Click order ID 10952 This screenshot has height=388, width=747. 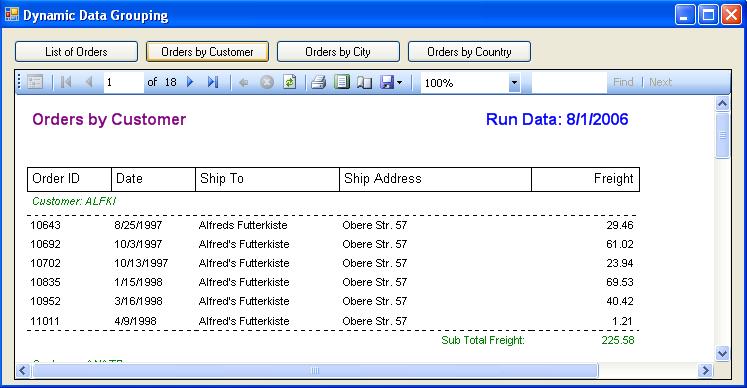pyautogui.click(x=45, y=301)
